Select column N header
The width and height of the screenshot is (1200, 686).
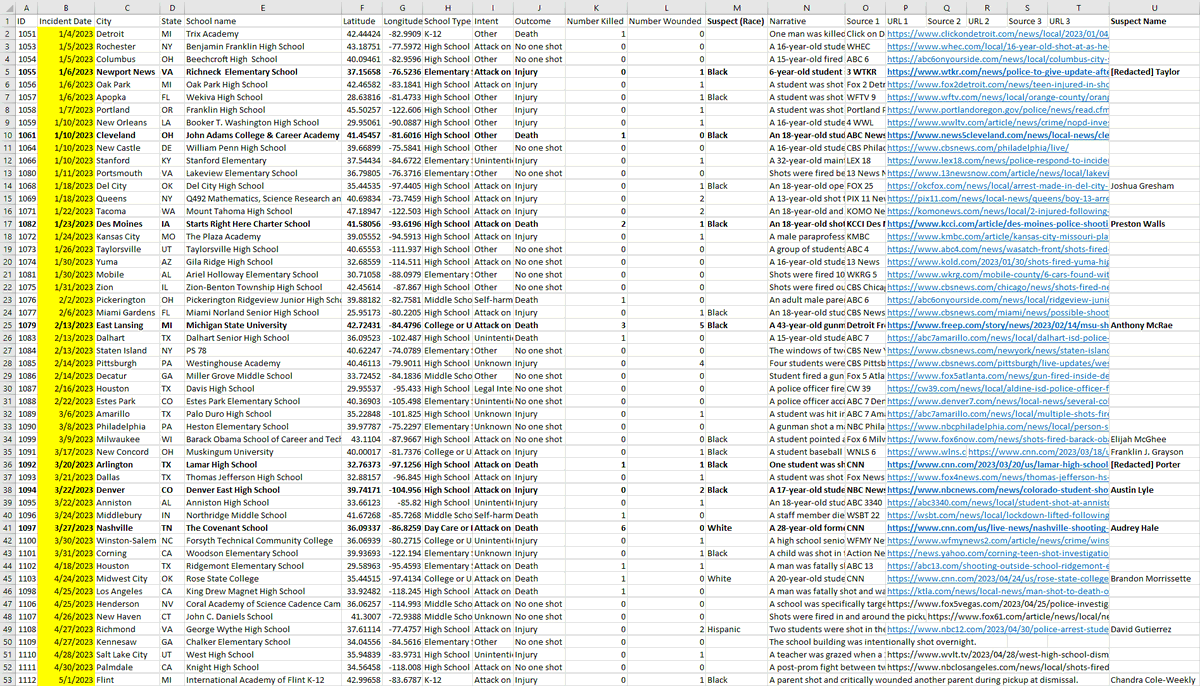click(807, 7)
